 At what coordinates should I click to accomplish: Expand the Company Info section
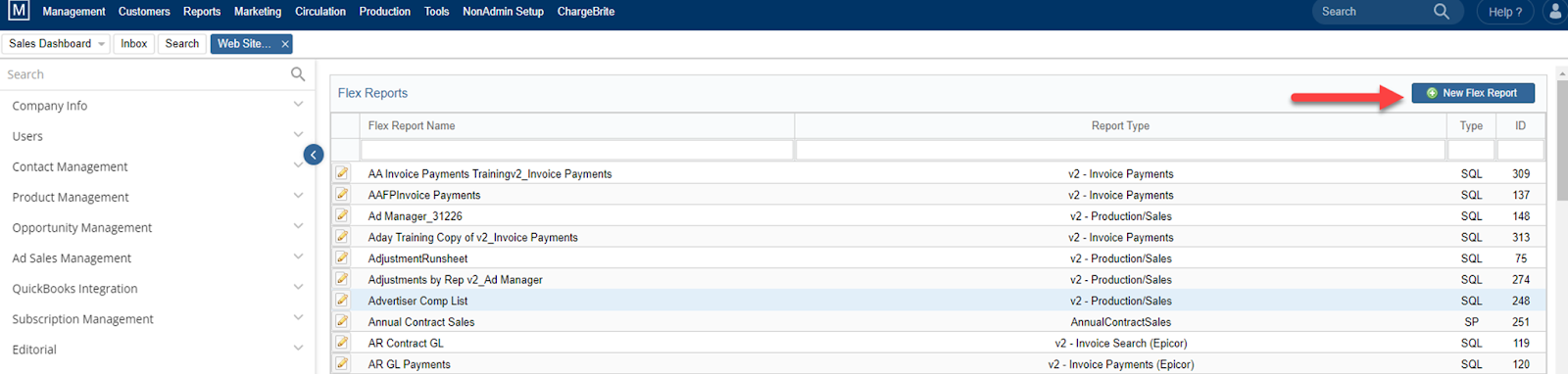[298, 105]
